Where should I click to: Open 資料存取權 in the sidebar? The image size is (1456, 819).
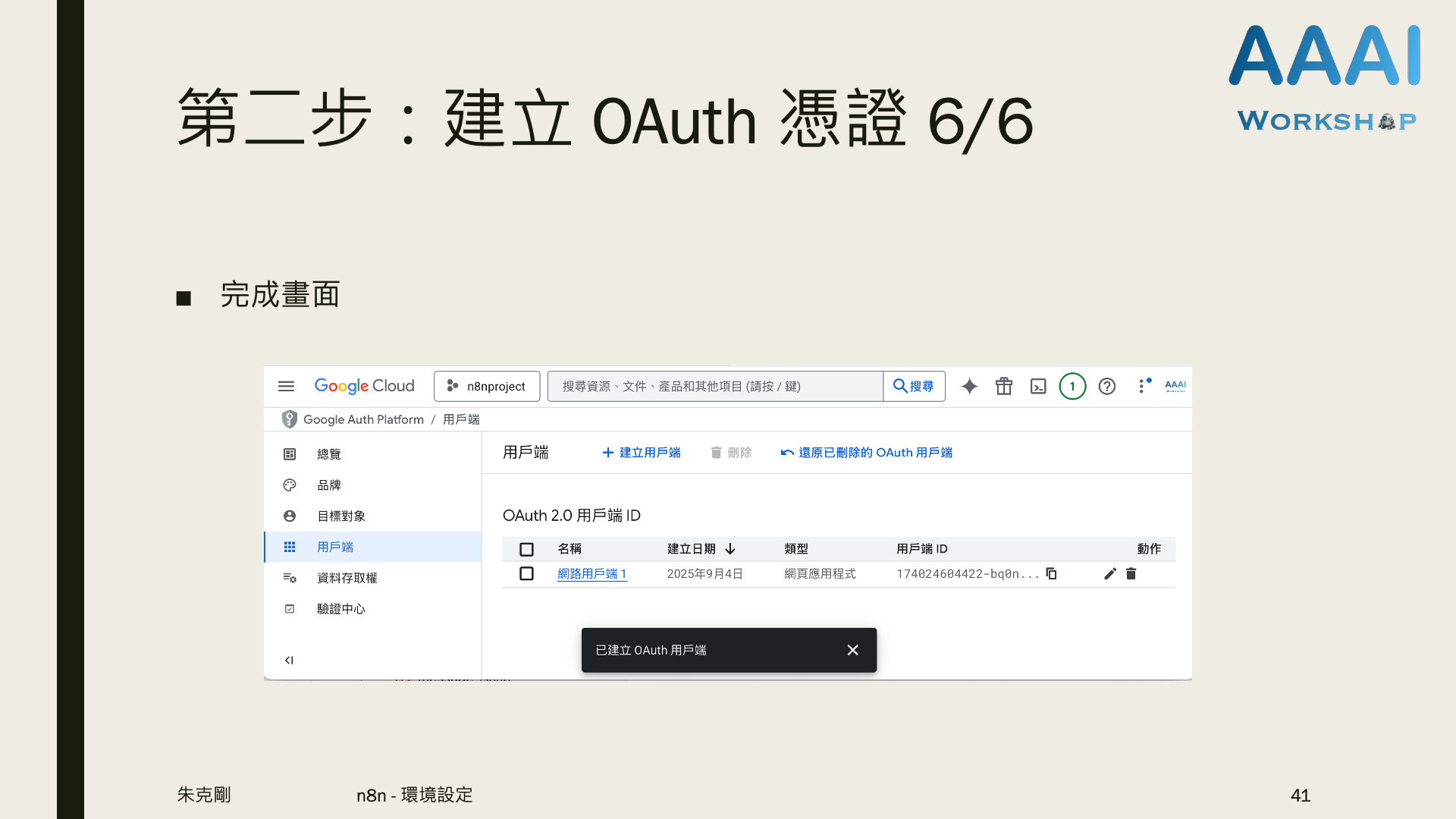(347, 578)
